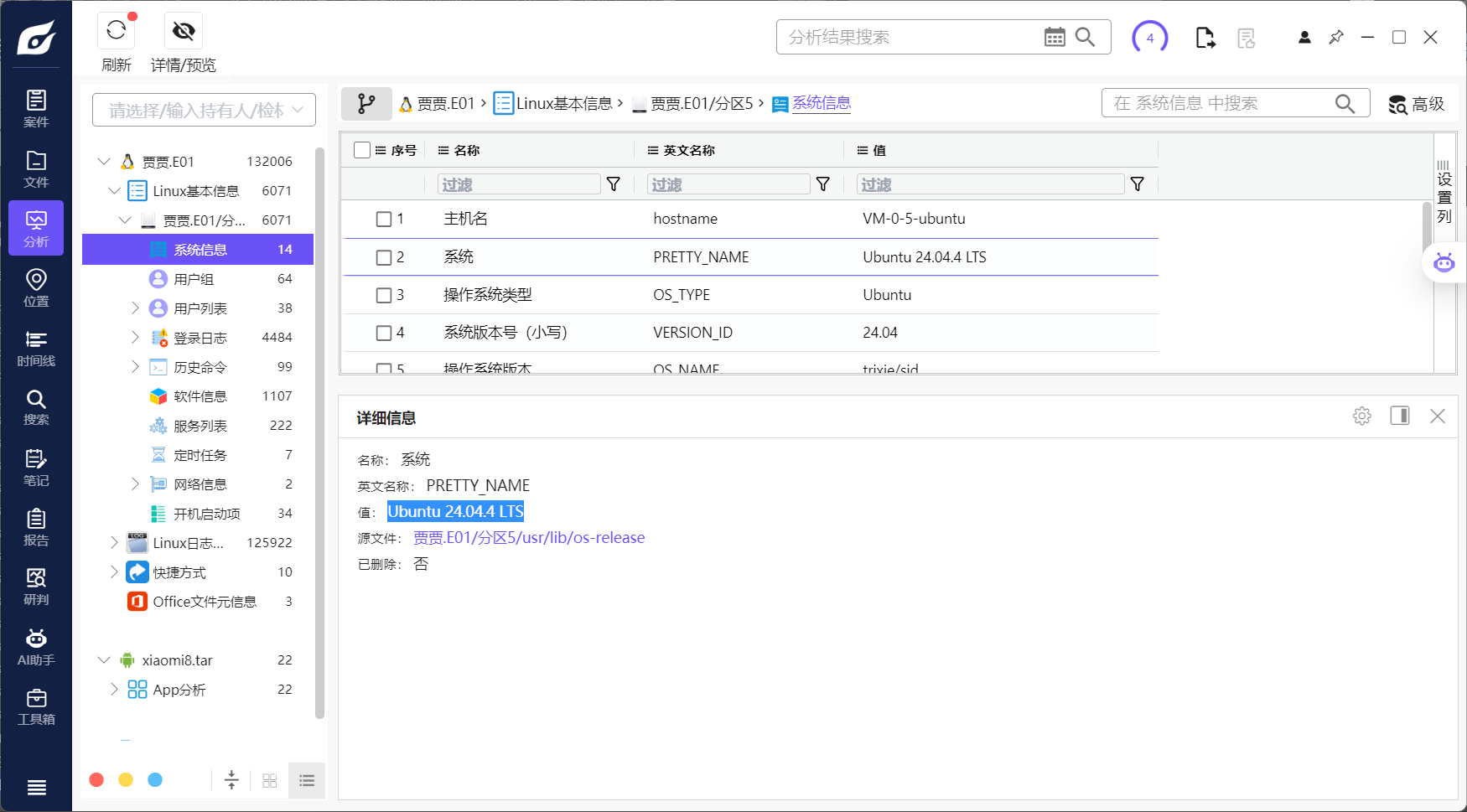This screenshot has width=1467, height=812.
Task: Click the 设置列 column settings button
Action: 1444,190
